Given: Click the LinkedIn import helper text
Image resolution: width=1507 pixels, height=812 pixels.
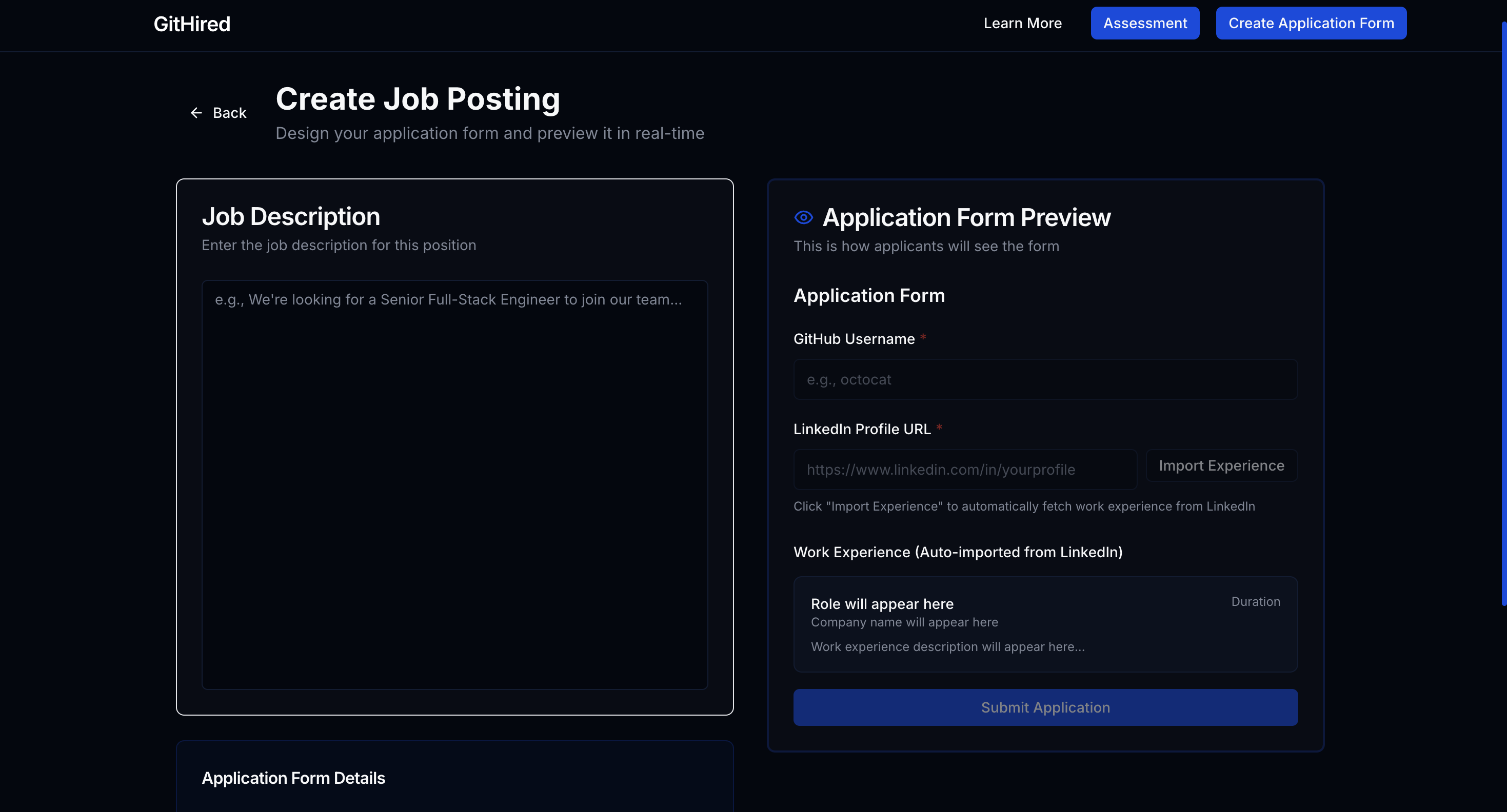Looking at the screenshot, I should pyautogui.click(x=1024, y=506).
